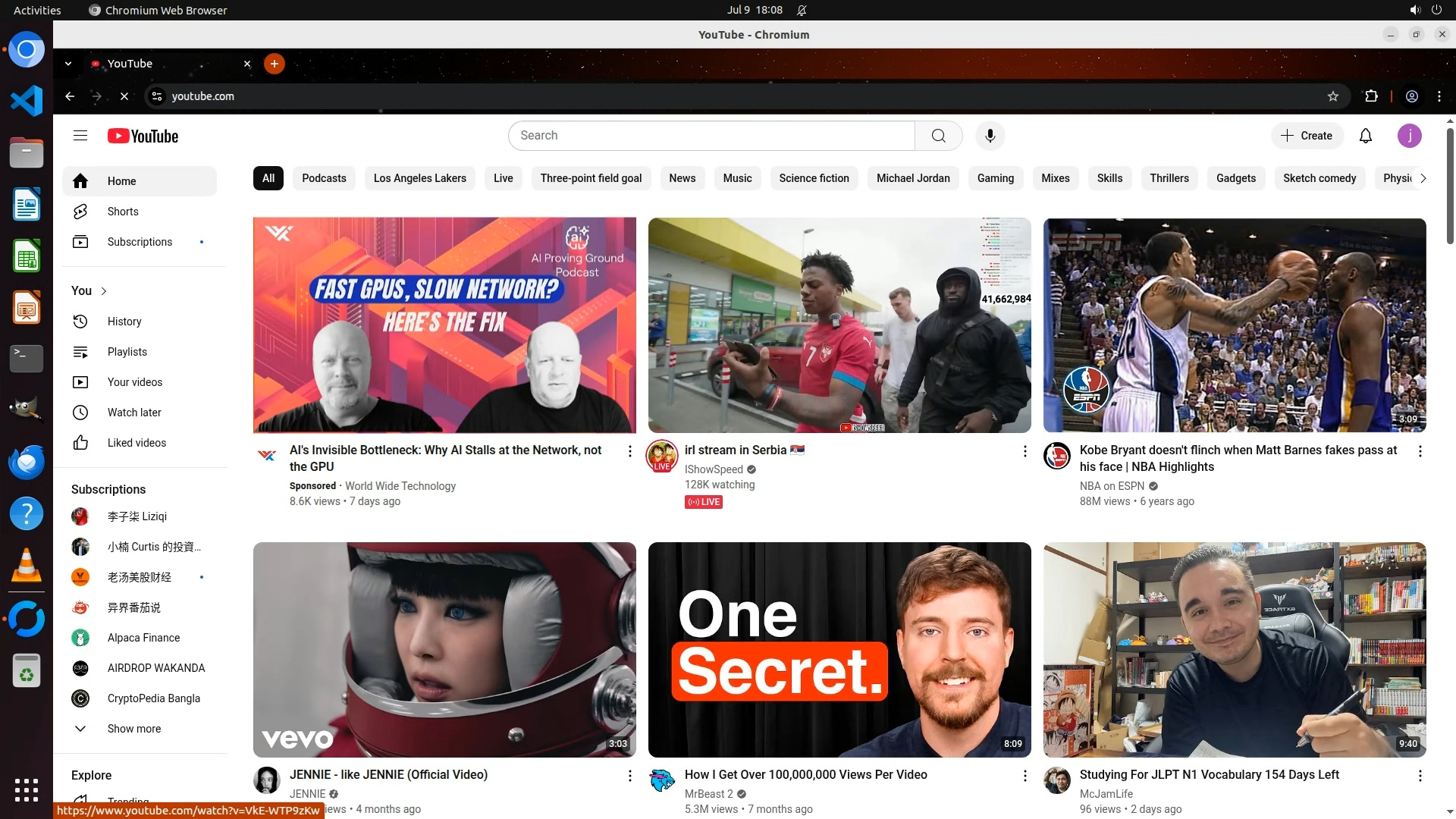The image size is (1456, 819).
Task: Open options menu for Kobe Bryant video
Action: coord(1420,451)
